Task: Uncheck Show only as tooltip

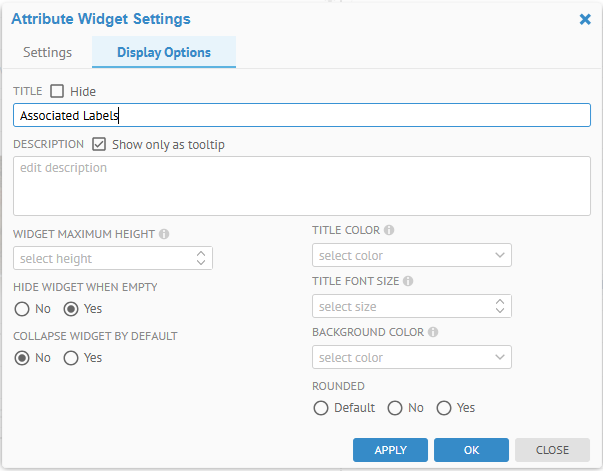Action: (x=99, y=144)
